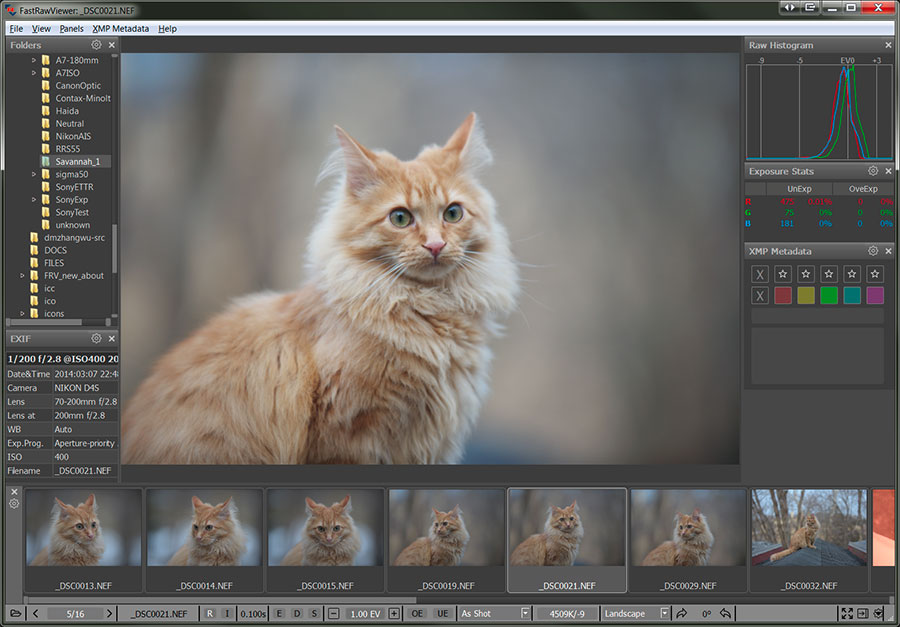Open the XMP Metadata menu
The width and height of the screenshot is (900, 627).
pyautogui.click(x=120, y=29)
